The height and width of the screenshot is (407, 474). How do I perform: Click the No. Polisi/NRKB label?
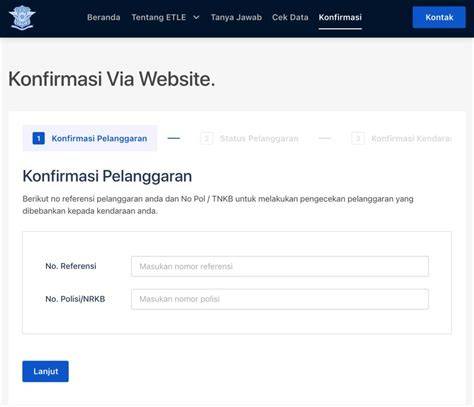point(75,299)
